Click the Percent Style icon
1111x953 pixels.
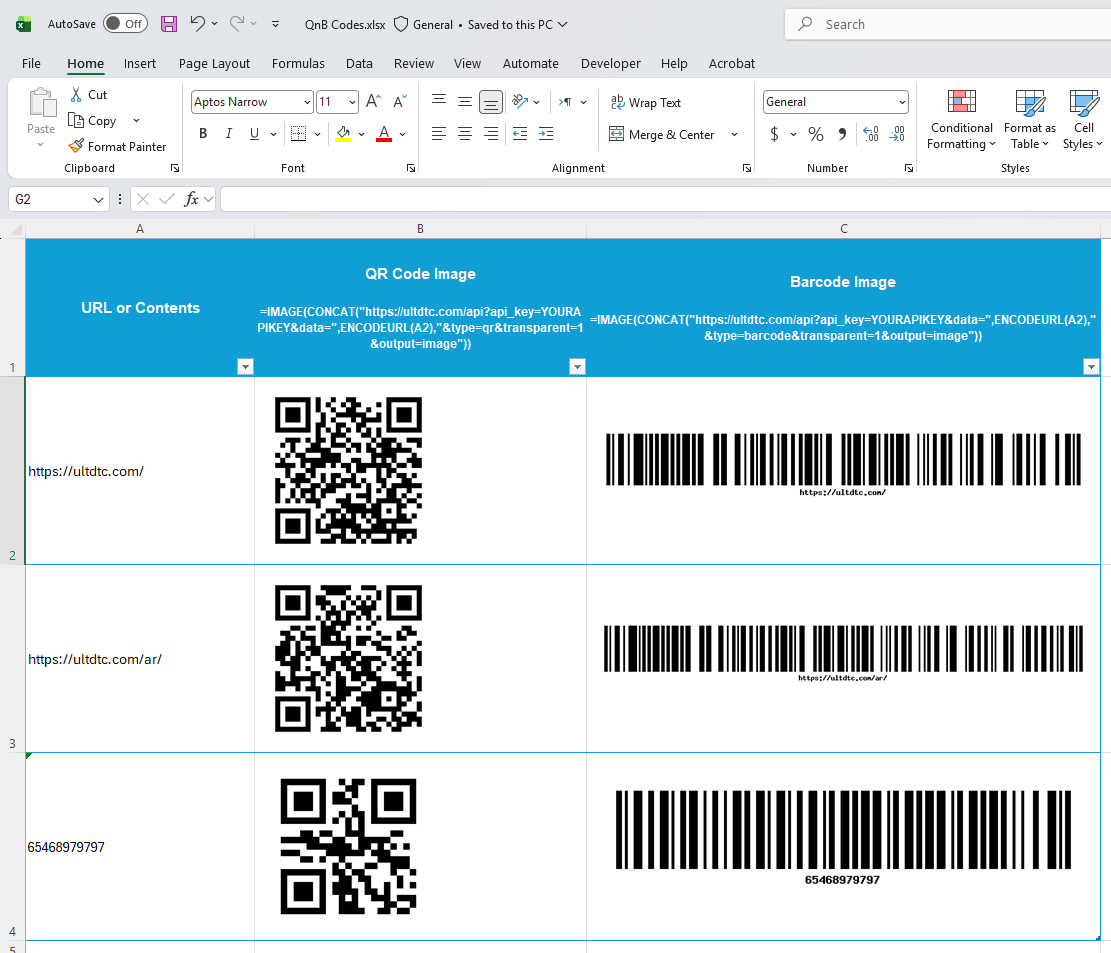point(816,133)
